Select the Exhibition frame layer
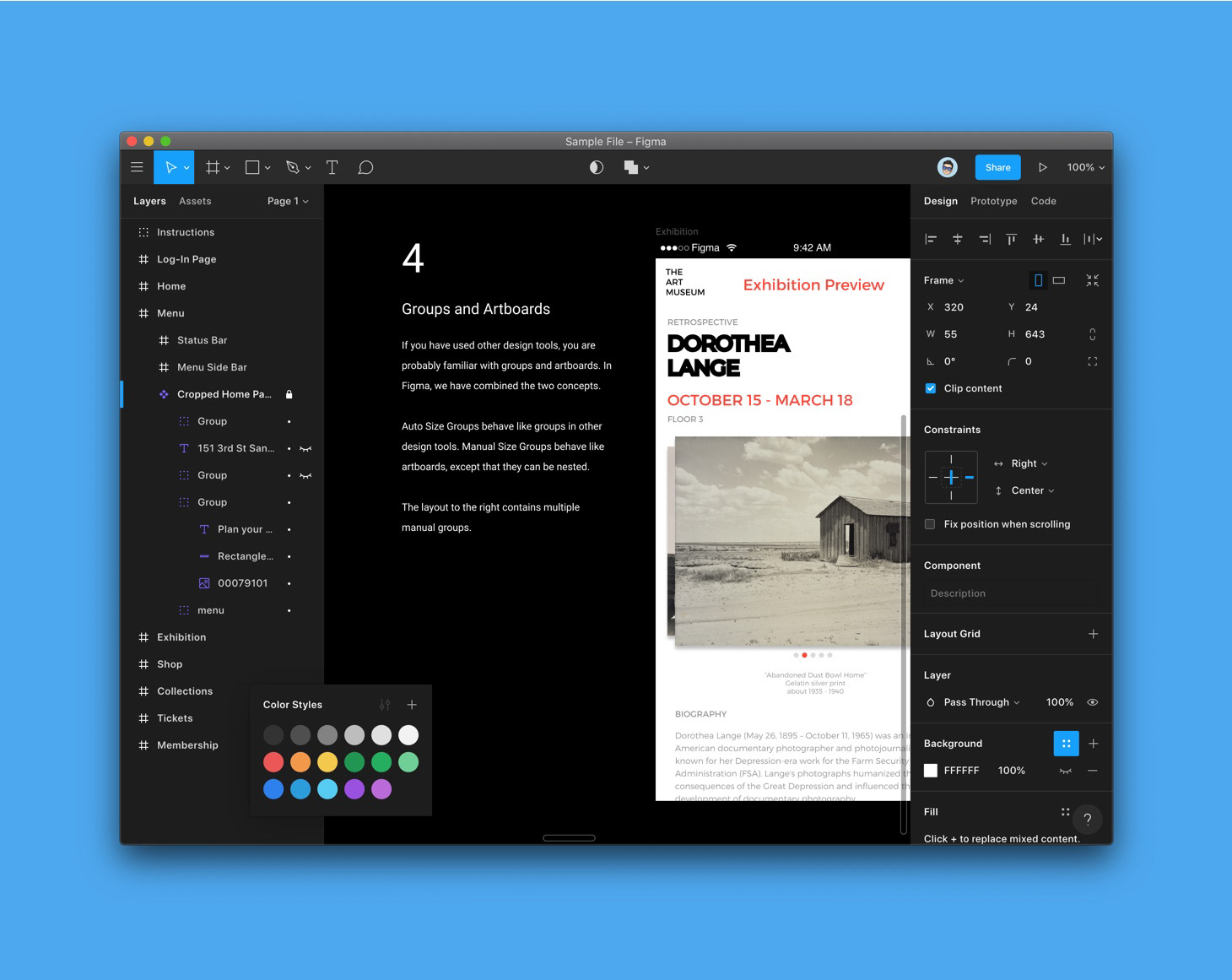Image resolution: width=1232 pixels, height=980 pixels. point(223,637)
